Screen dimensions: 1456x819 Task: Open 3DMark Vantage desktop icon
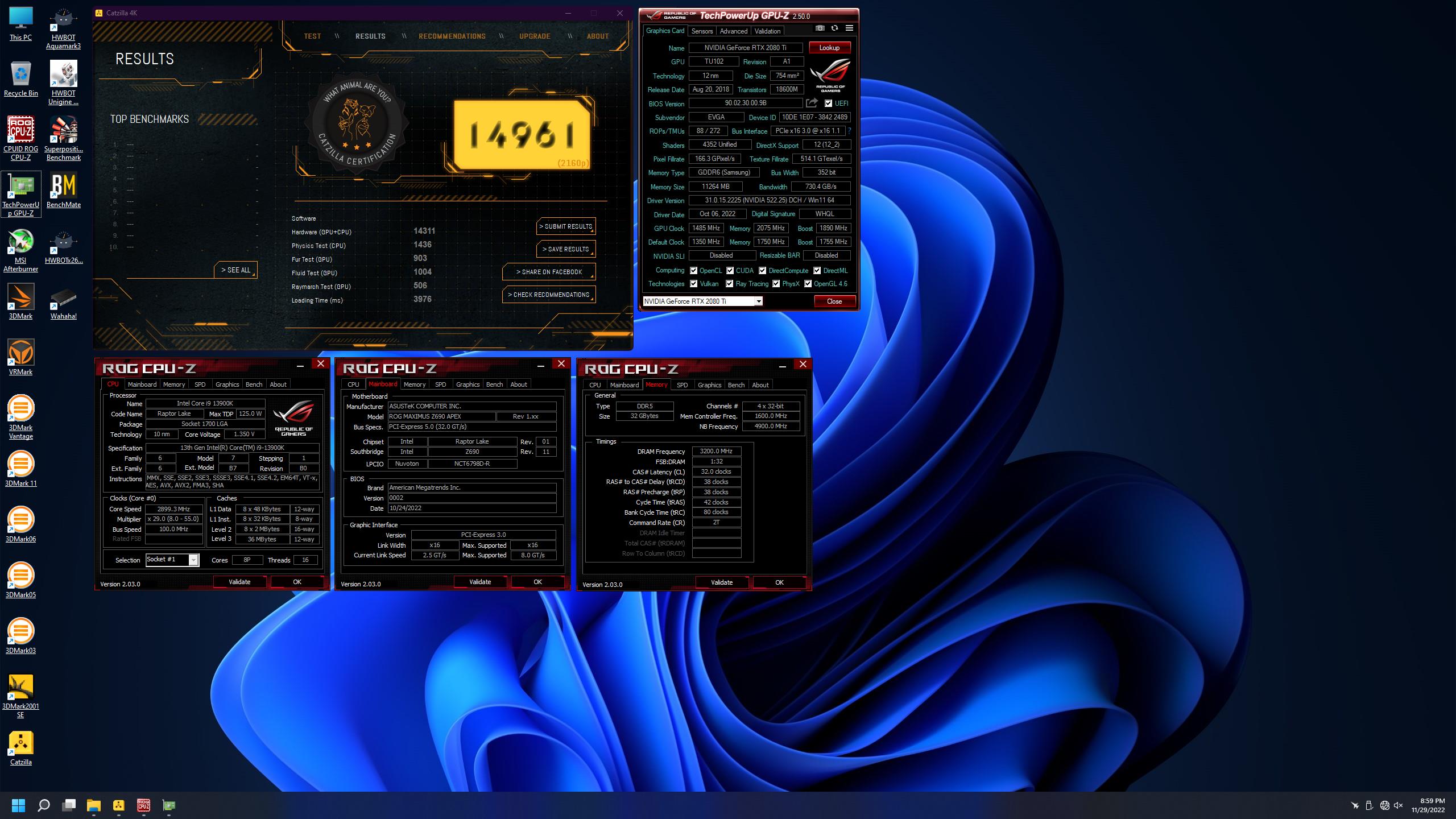[x=21, y=418]
